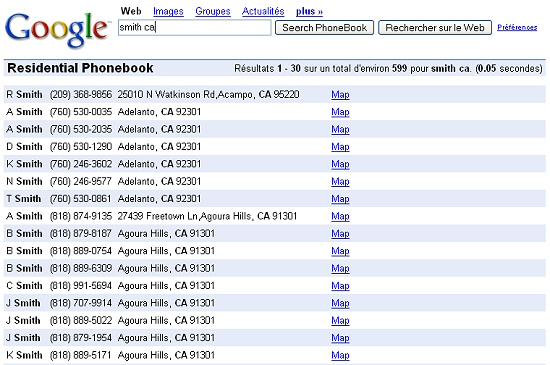The width and height of the screenshot is (550, 365).
Task: Click the name T Smith
Action: tap(24, 199)
